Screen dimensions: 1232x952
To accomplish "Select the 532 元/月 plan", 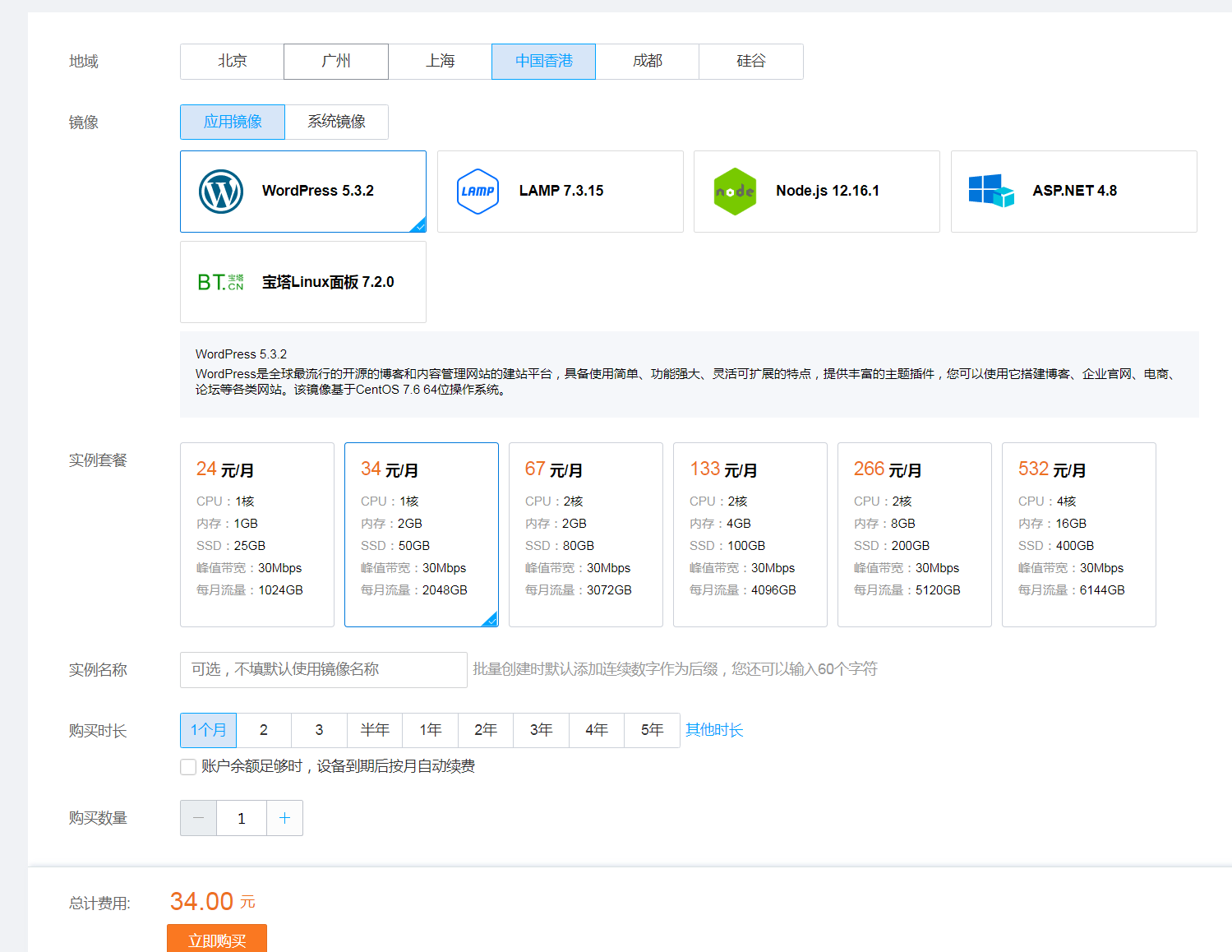I will pos(1079,534).
